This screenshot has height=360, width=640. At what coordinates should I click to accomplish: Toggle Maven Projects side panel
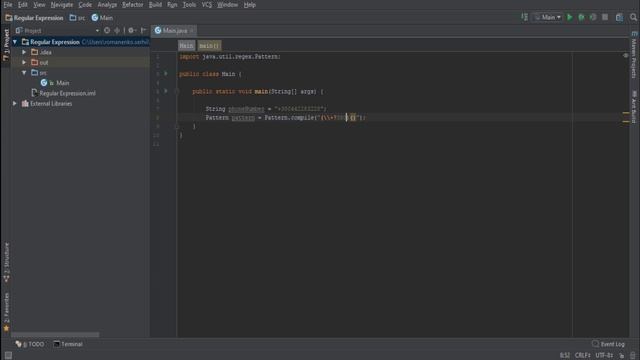click(x=634, y=55)
